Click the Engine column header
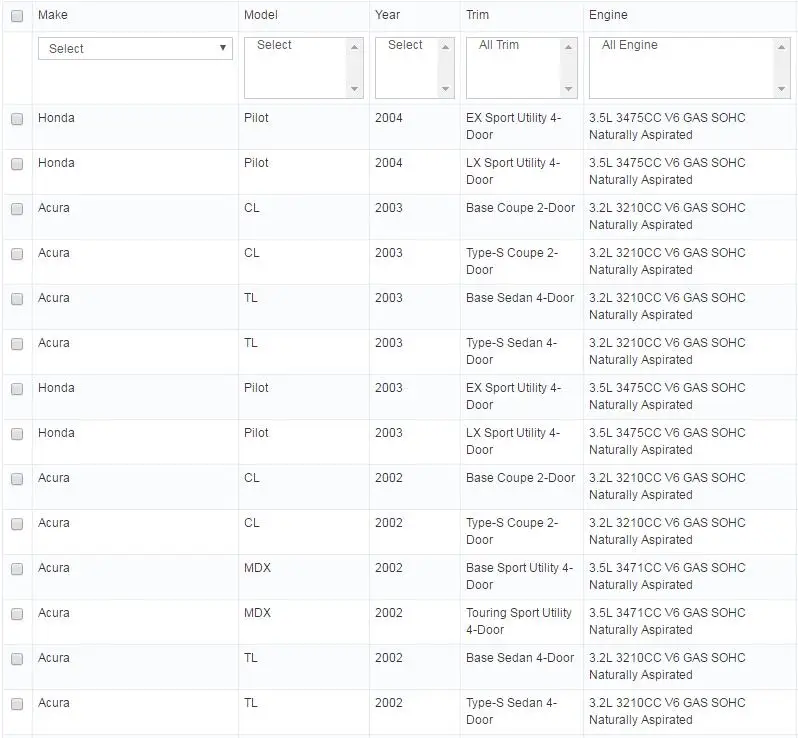The width and height of the screenshot is (798, 738). [x=608, y=15]
